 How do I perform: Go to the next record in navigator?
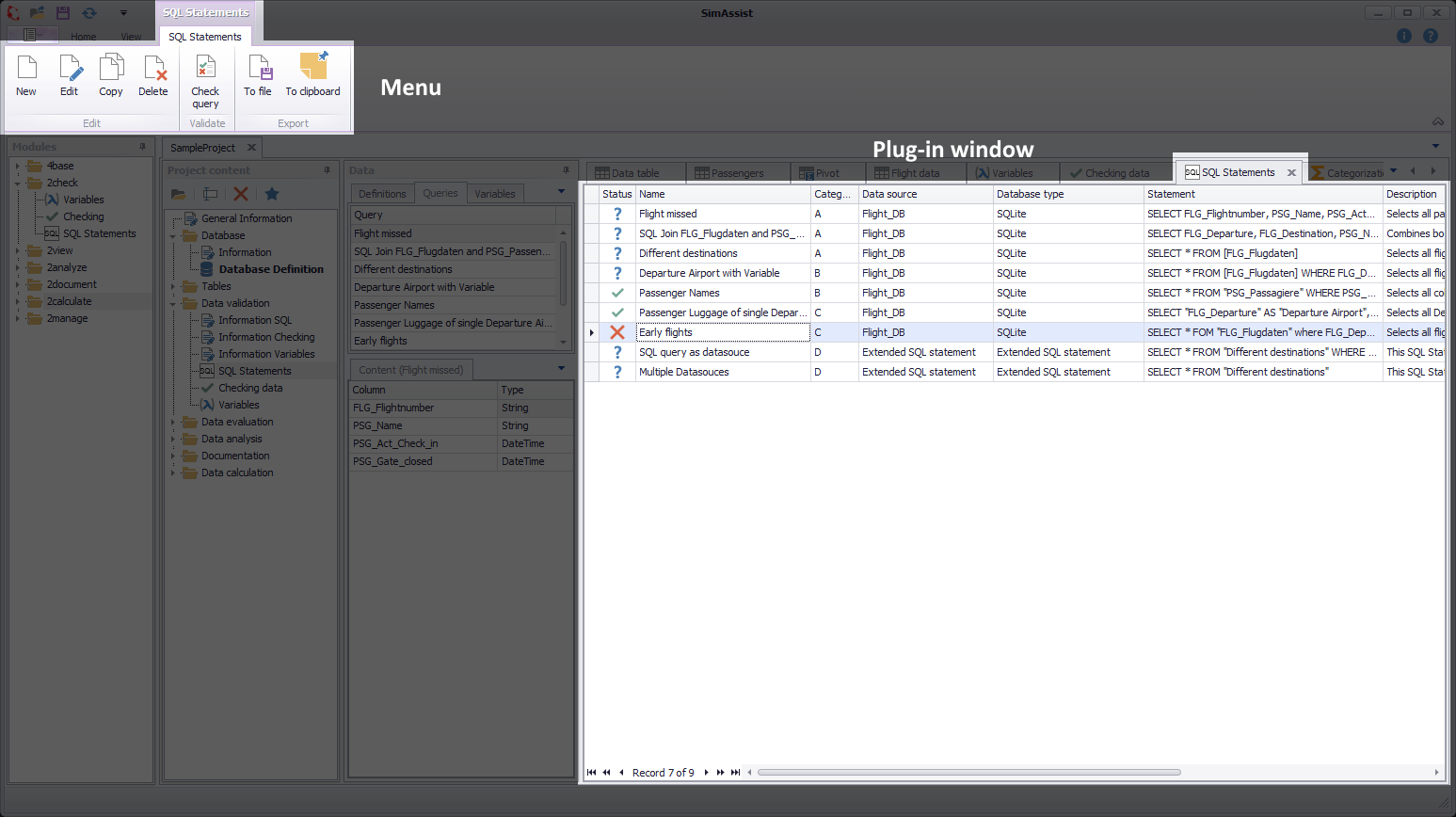click(706, 773)
